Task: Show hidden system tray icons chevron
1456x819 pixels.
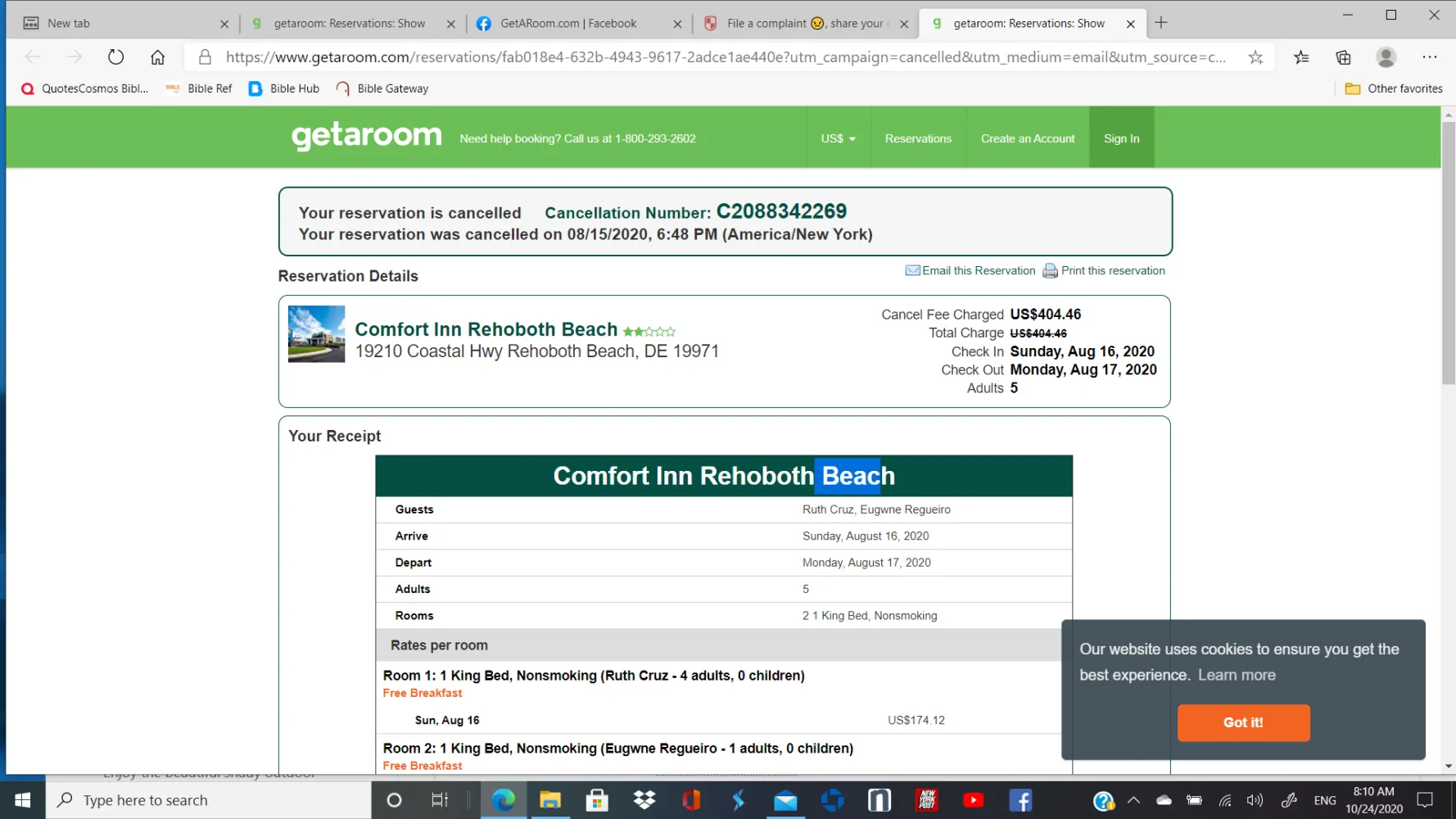Action: pos(1133,800)
